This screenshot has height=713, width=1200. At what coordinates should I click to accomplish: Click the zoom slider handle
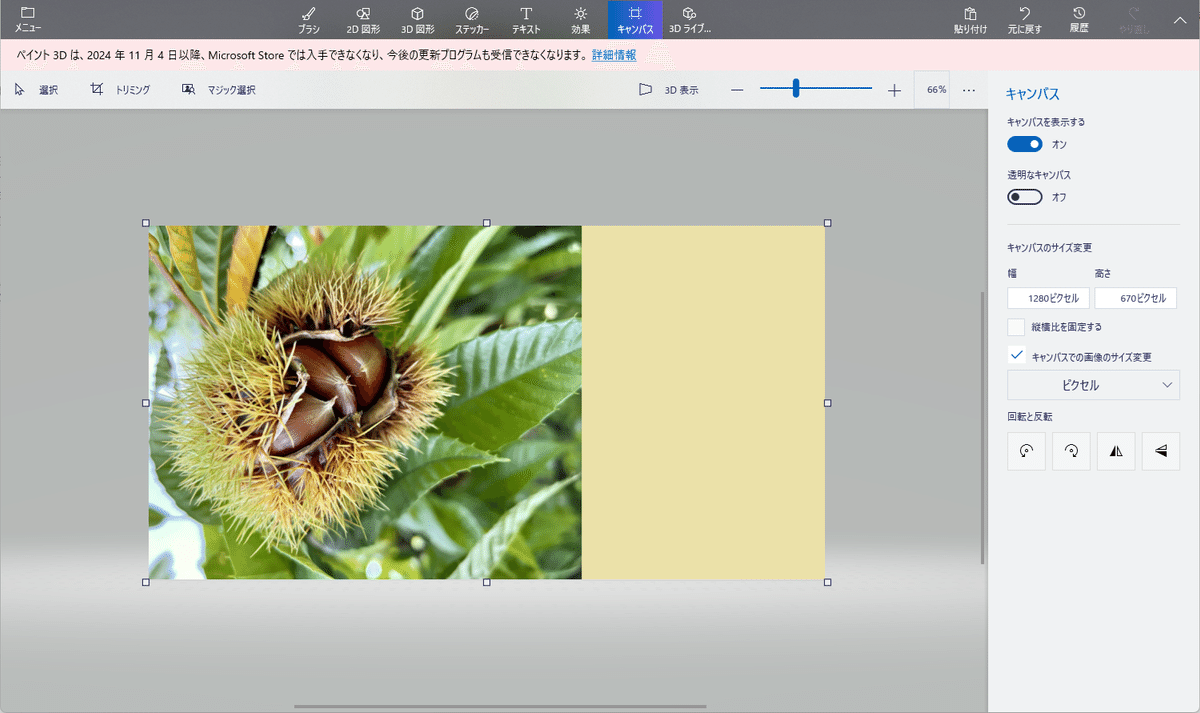point(796,89)
